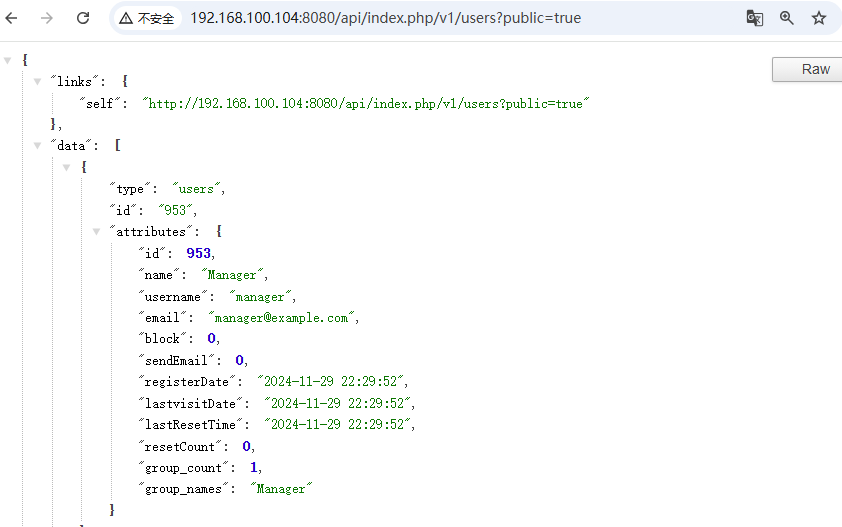
Task: Click the zoom magnifier icon in address bar
Action: coord(787,18)
